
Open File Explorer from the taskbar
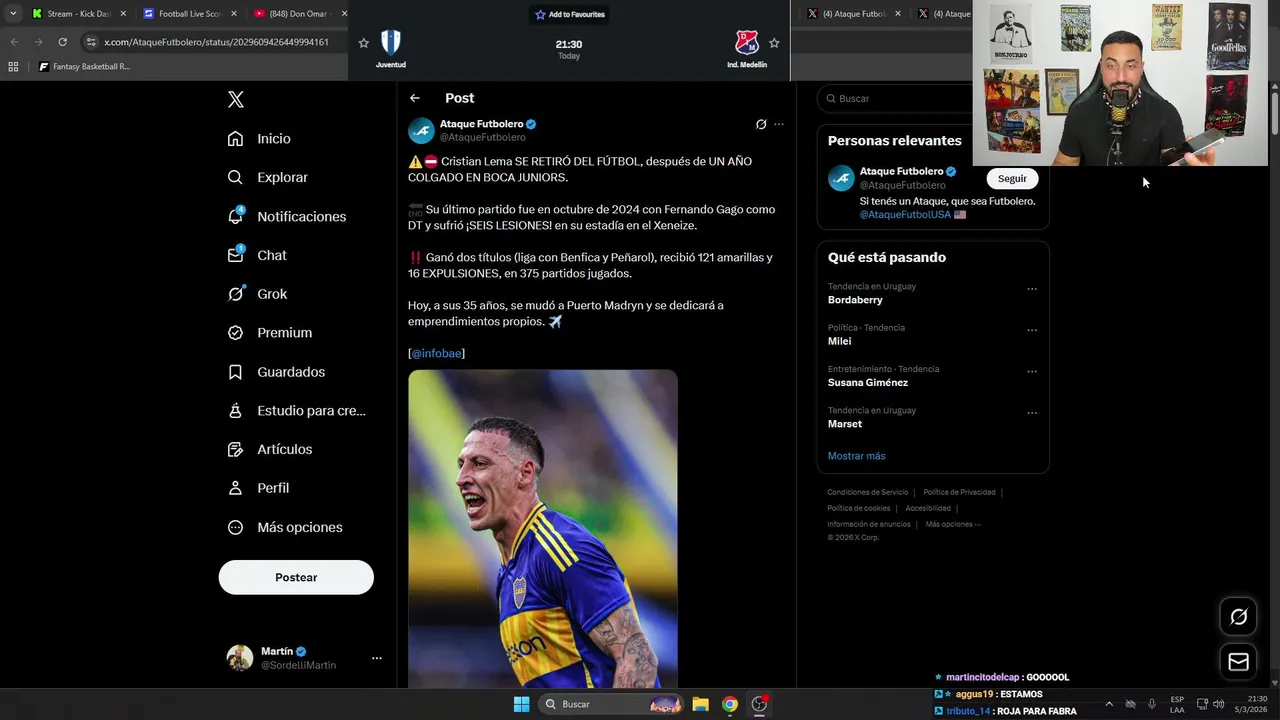[x=701, y=704]
